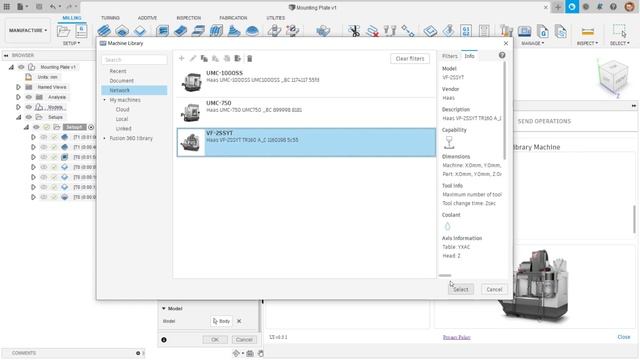The image size is (640, 360).
Task: Open the user profile avatar
Action: click(629, 7)
